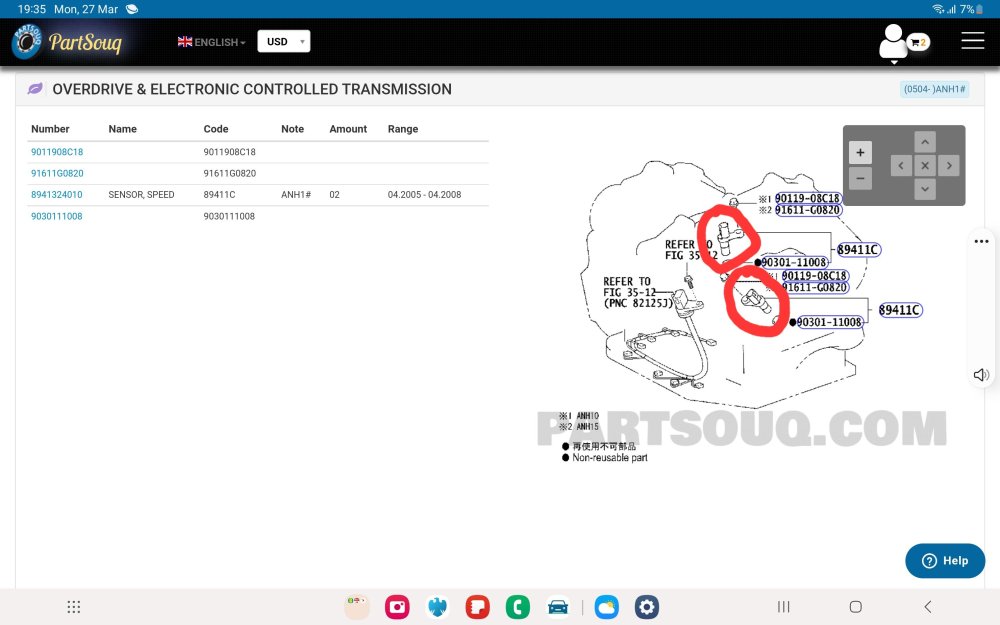The image size is (1000, 625).
Task: Select the upper 90301-11008 diagram callout
Action: pos(793,262)
